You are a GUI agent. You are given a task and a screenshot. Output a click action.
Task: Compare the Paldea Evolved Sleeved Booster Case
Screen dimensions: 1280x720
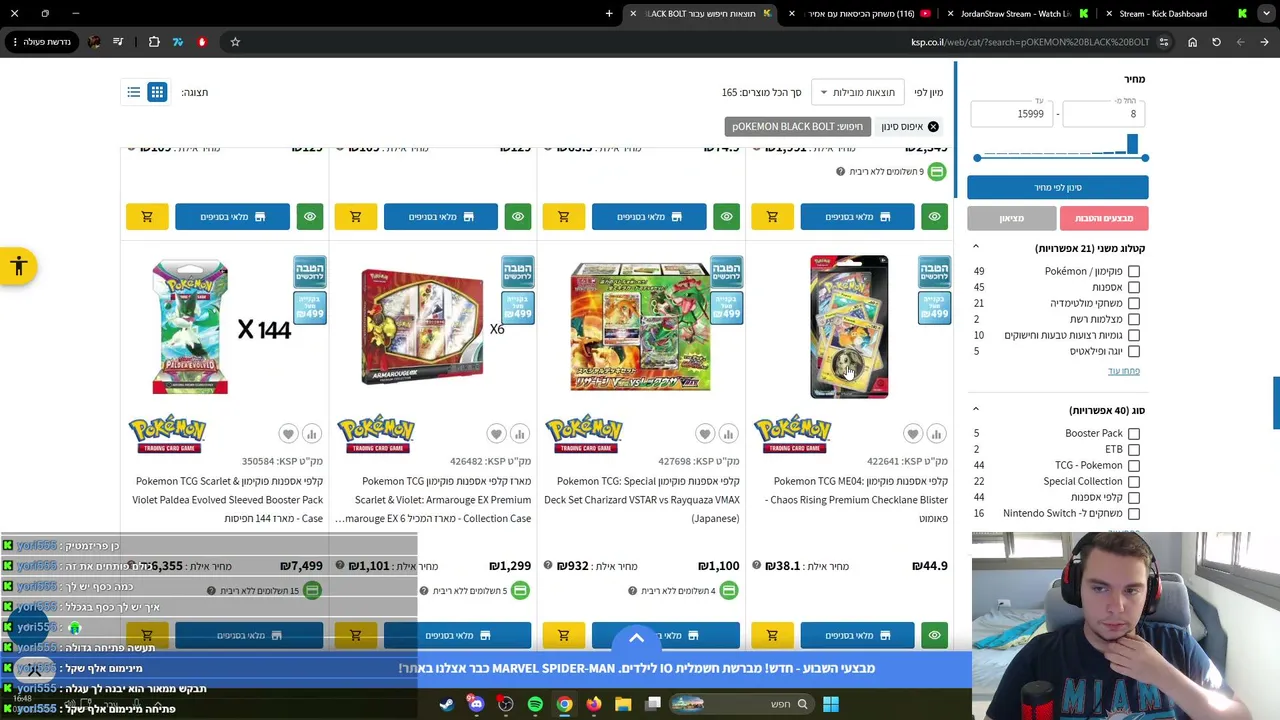click(x=311, y=434)
